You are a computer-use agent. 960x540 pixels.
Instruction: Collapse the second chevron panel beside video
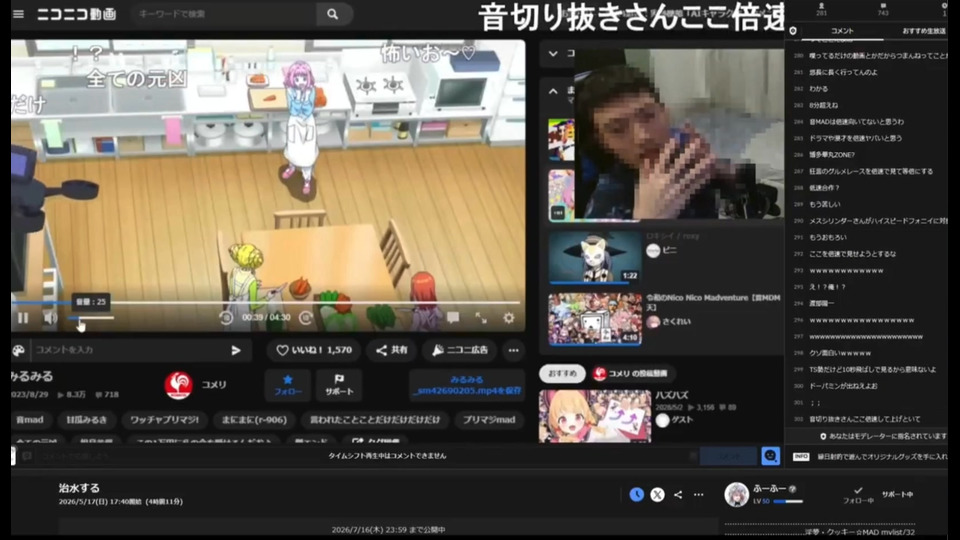click(x=553, y=91)
